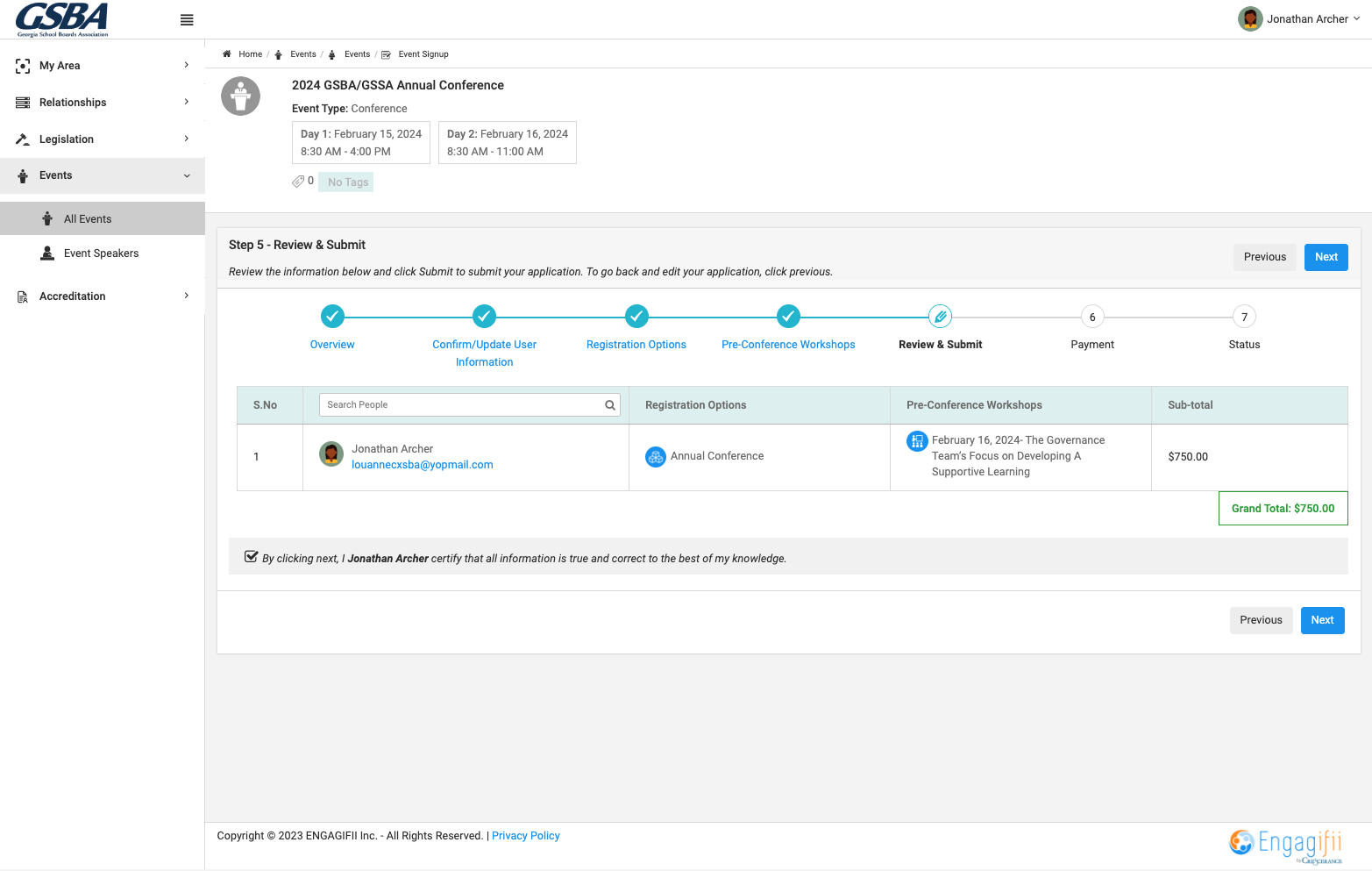
Task: Click the Registration Options step label
Action: 636,345
